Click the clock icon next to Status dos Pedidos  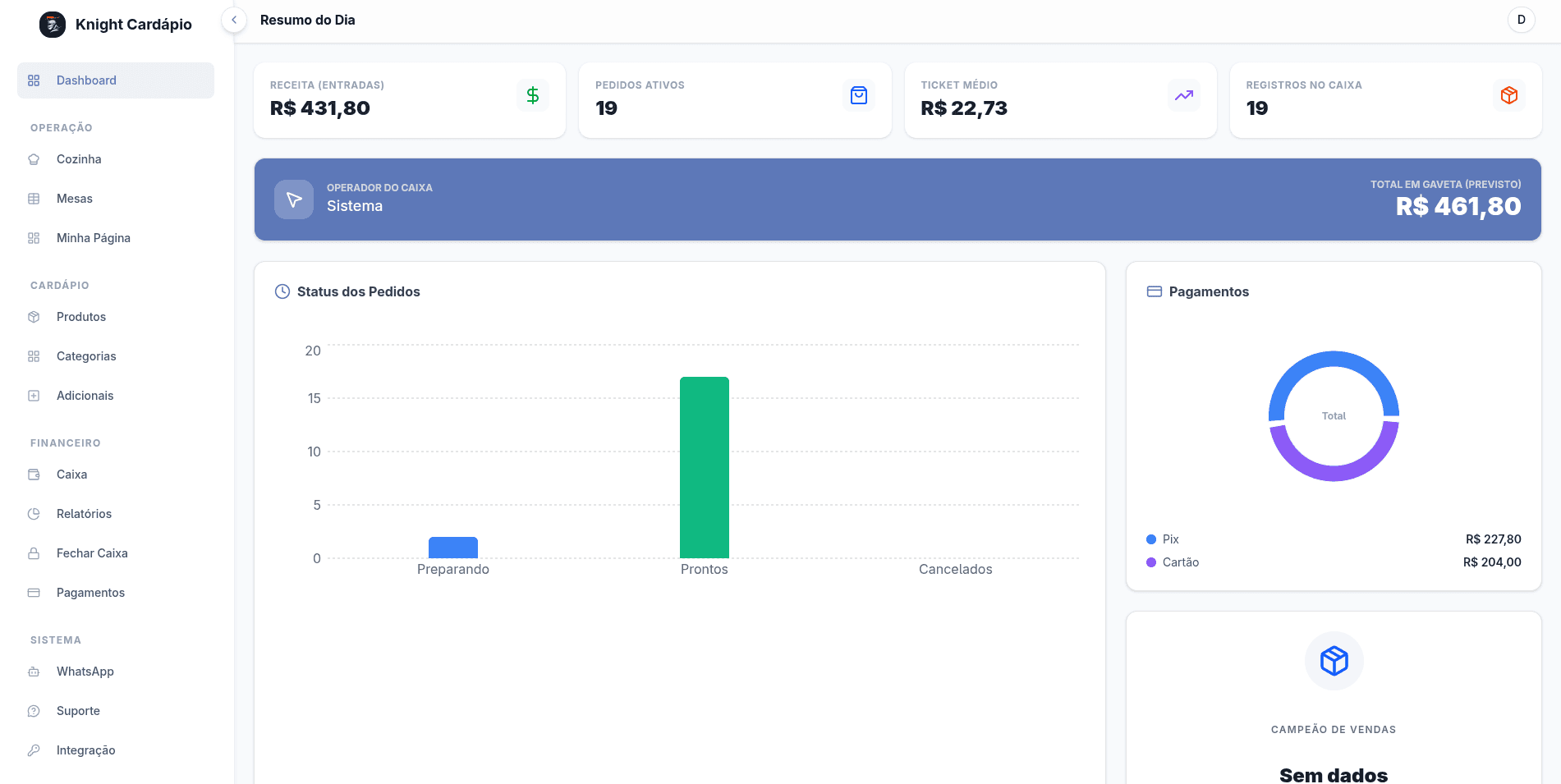[x=282, y=291]
